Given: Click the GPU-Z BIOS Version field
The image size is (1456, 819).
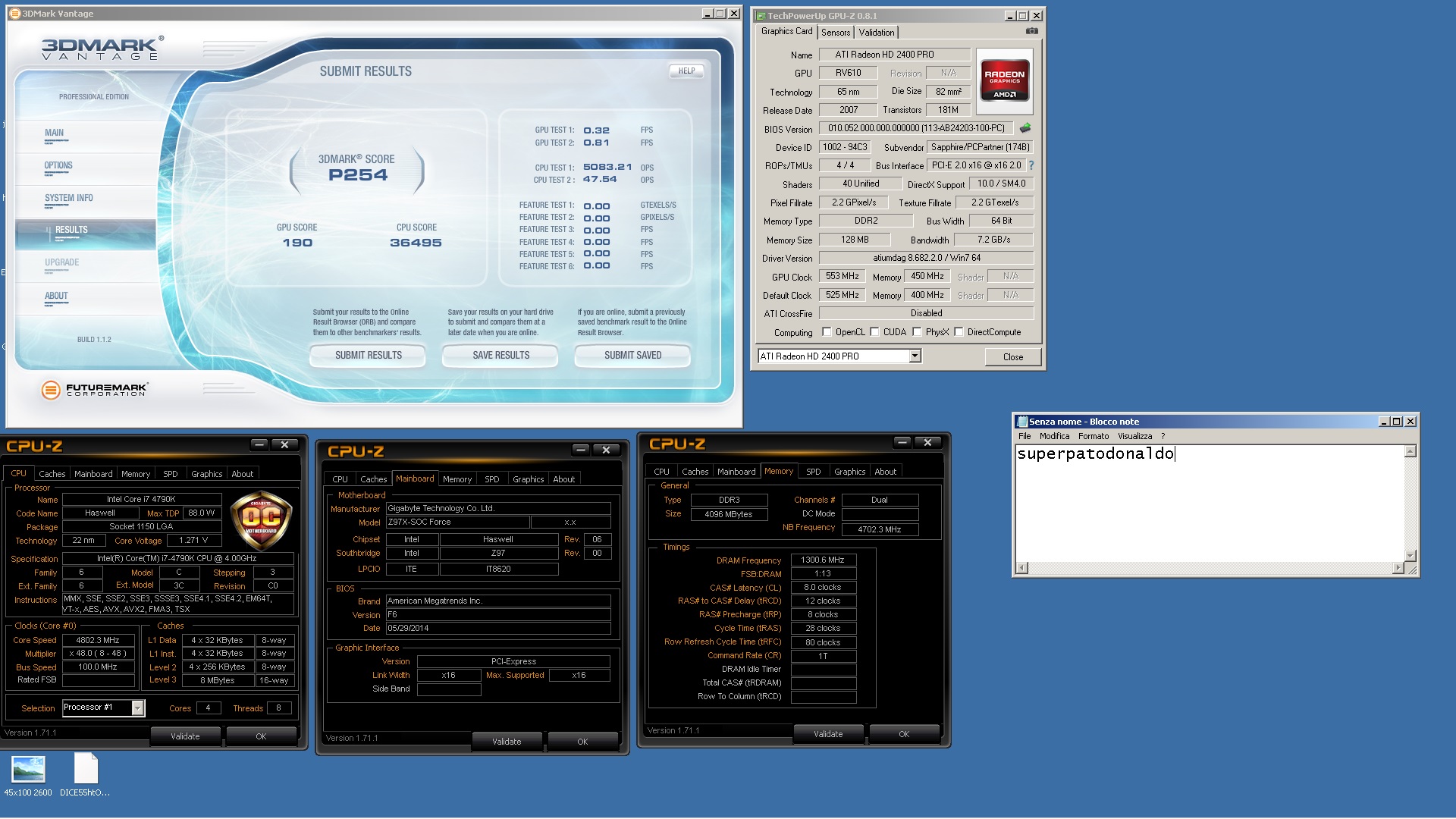Looking at the screenshot, I should [916, 128].
